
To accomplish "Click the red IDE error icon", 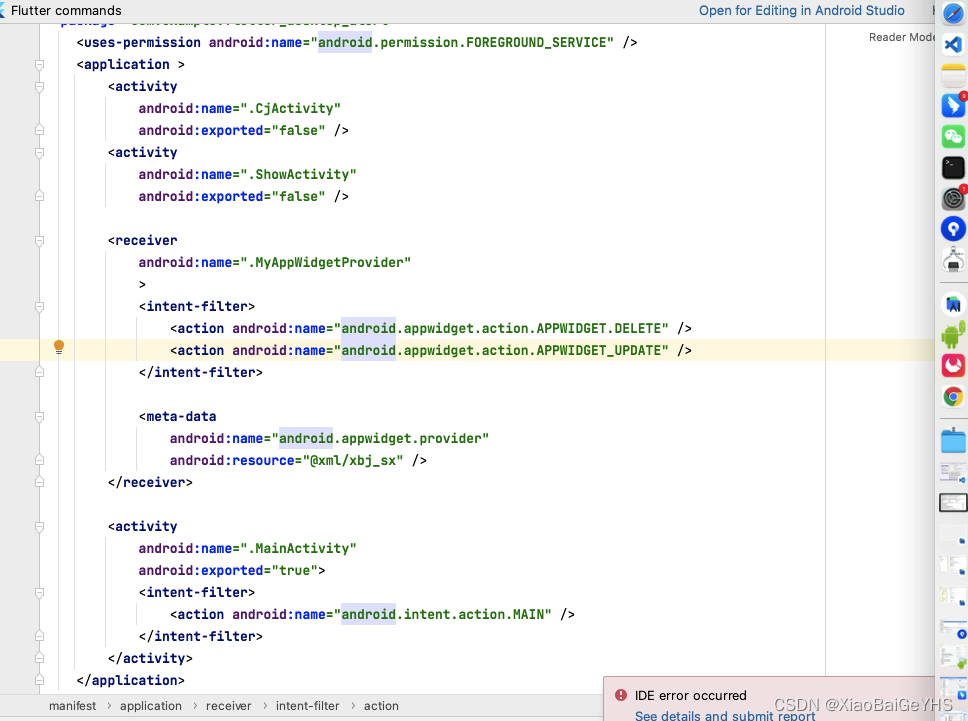I will point(621,695).
